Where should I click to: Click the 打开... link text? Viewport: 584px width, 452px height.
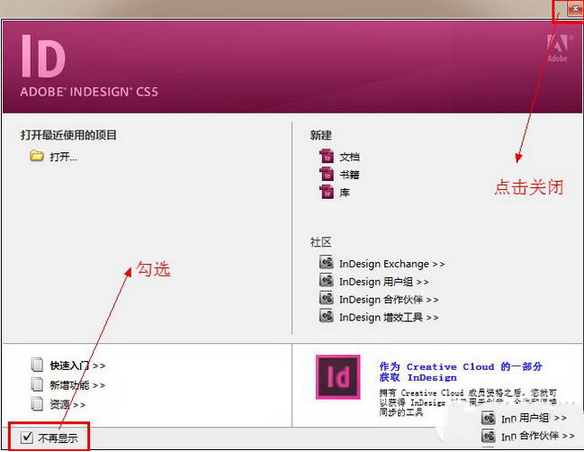click(x=64, y=157)
